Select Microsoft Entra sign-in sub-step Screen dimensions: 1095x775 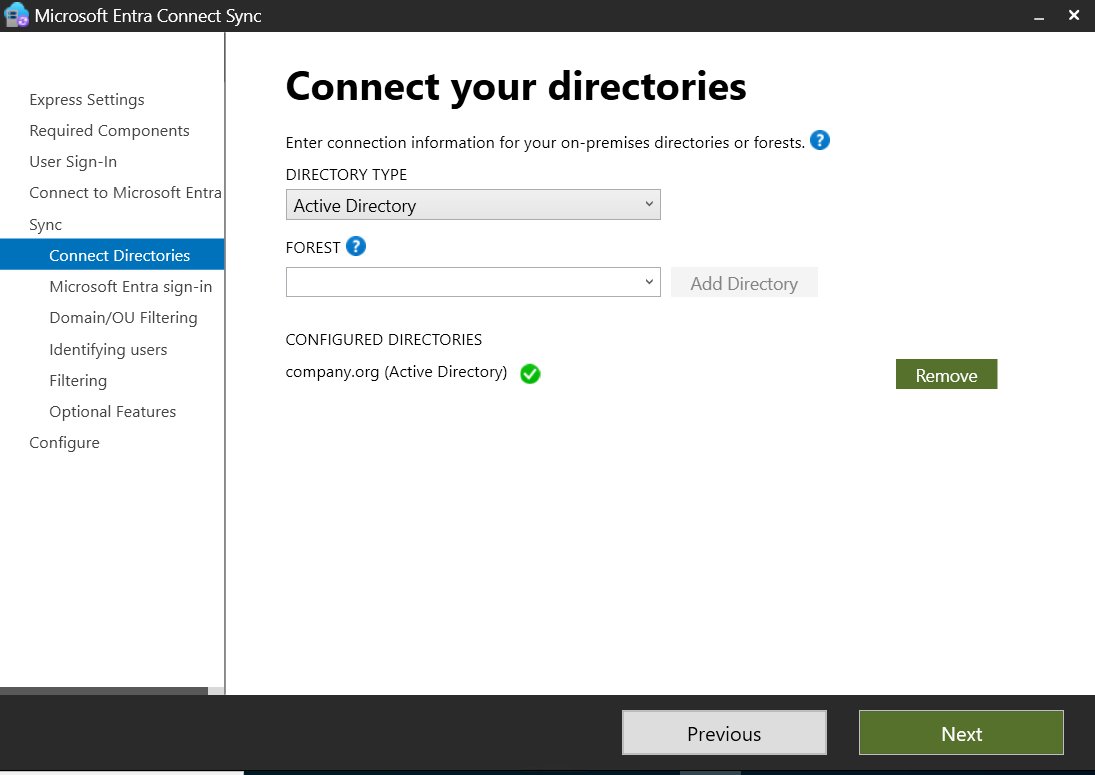pyautogui.click(x=130, y=287)
